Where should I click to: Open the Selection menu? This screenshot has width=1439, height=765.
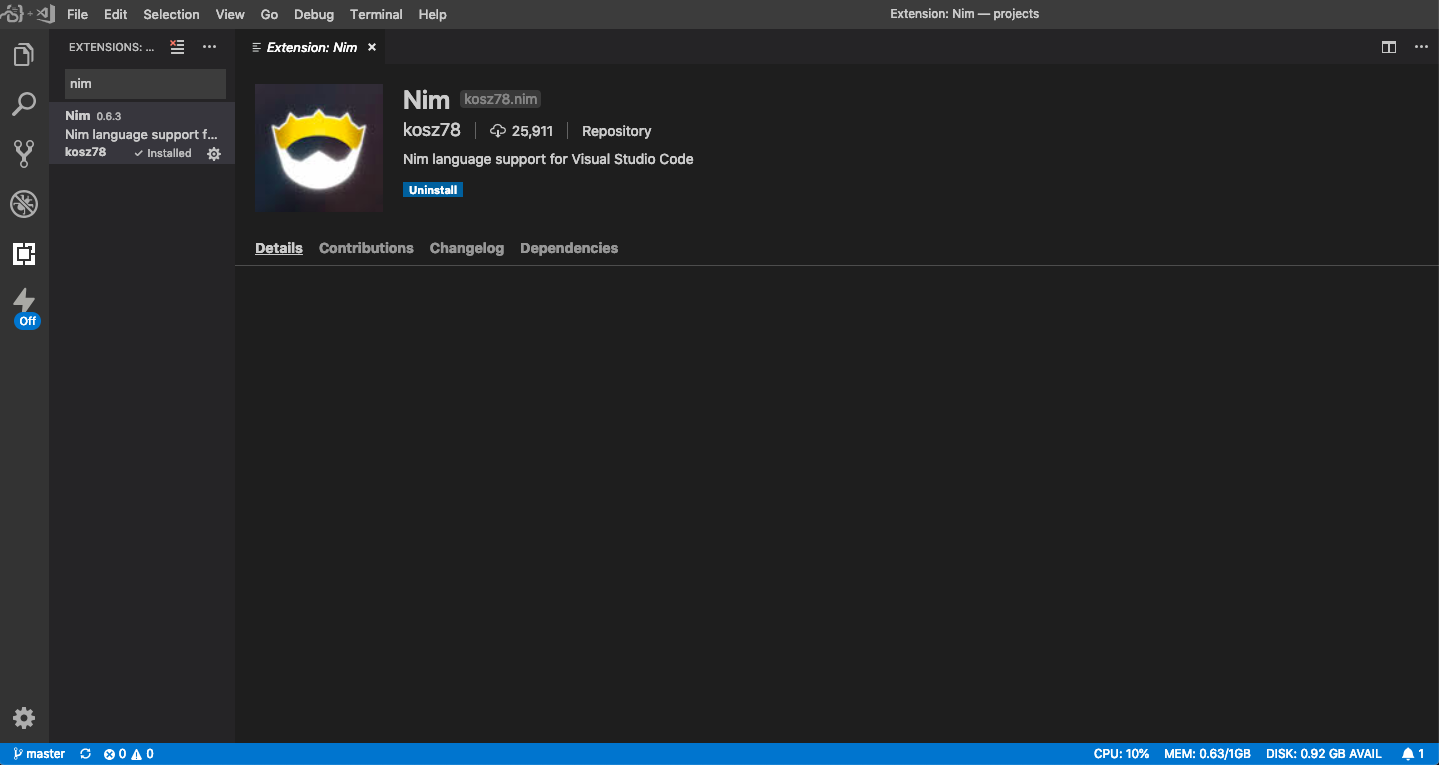point(171,14)
